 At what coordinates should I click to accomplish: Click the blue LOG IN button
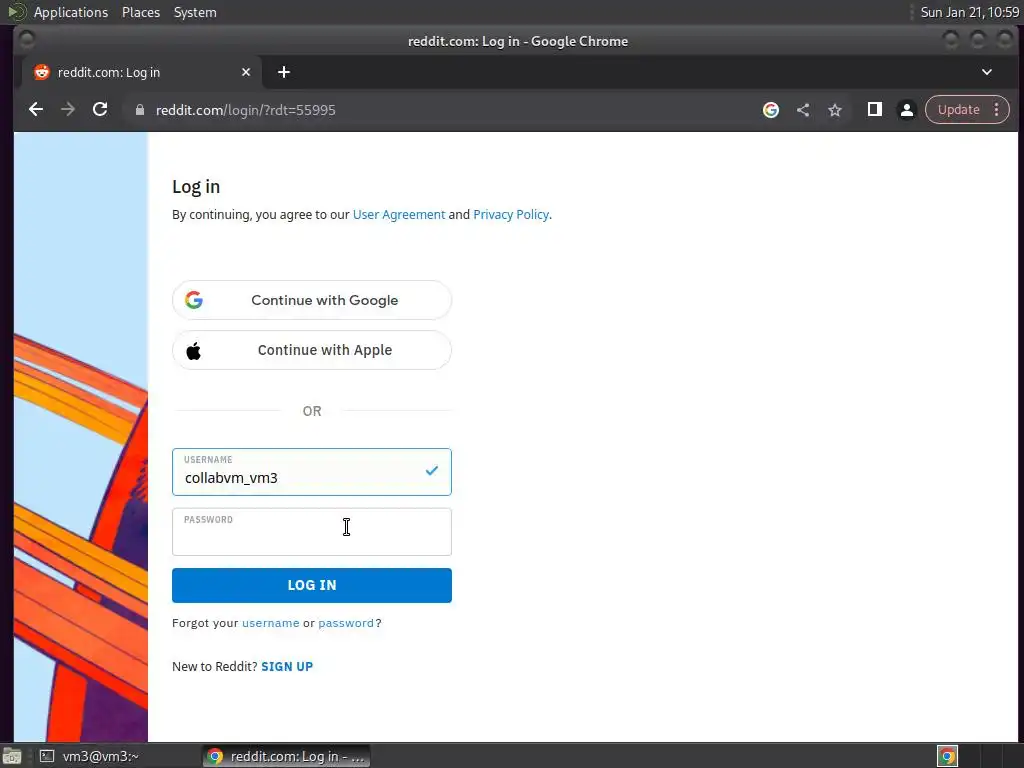(312, 585)
